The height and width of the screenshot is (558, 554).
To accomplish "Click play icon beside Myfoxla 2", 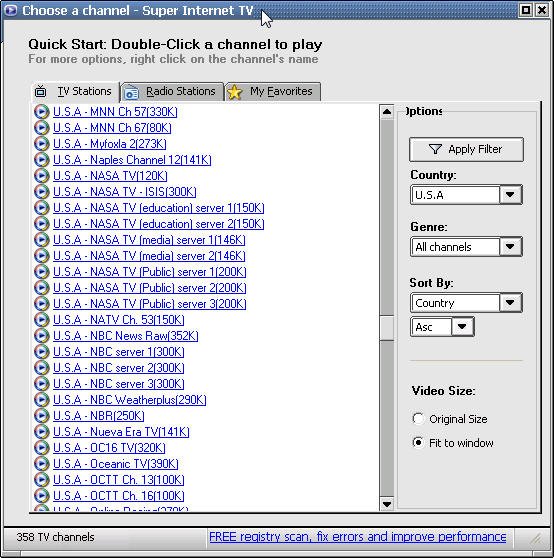I will tap(41, 144).
